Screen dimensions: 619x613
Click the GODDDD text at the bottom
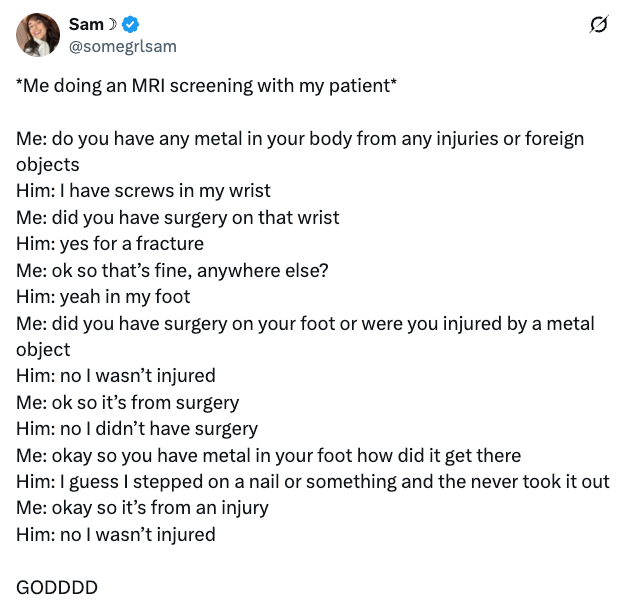(x=57, y=587)
